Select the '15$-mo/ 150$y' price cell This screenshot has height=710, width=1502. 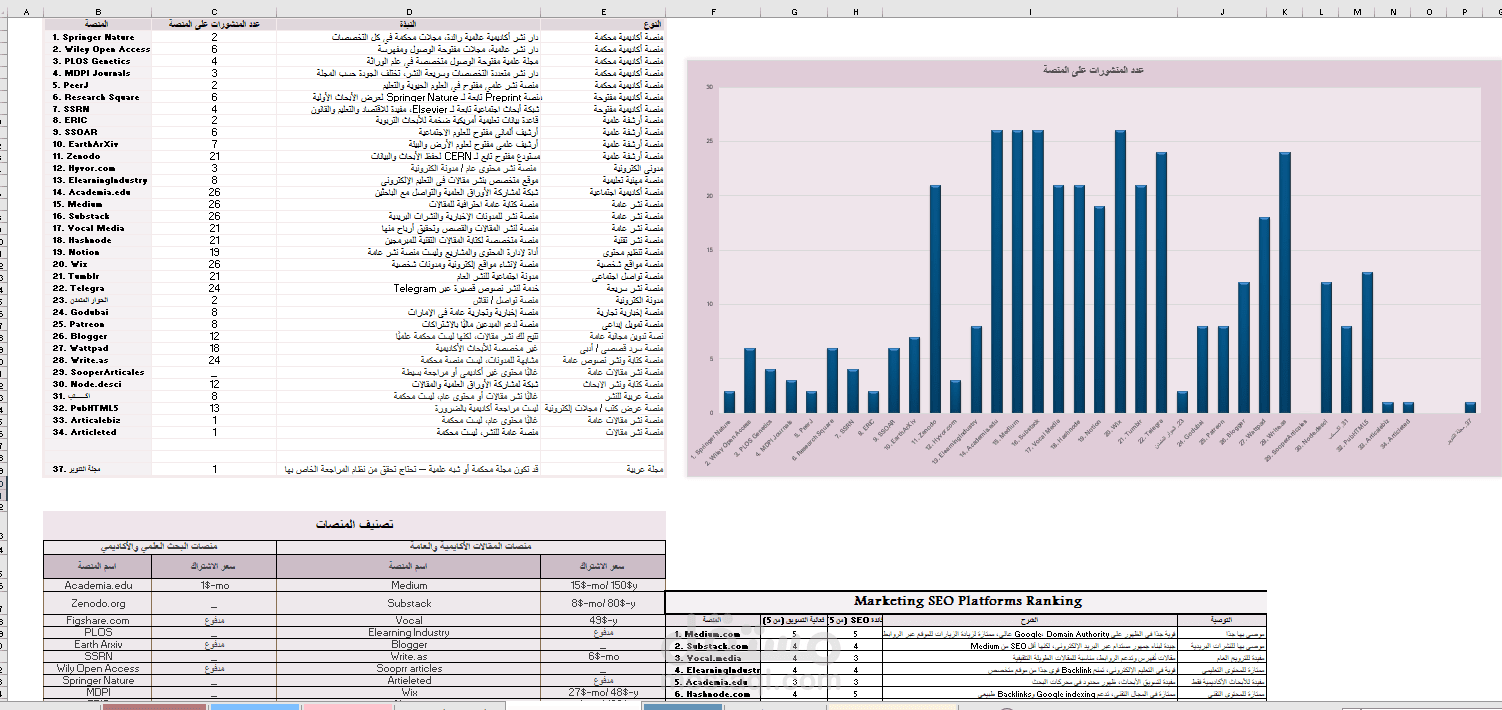pos(603,586)
